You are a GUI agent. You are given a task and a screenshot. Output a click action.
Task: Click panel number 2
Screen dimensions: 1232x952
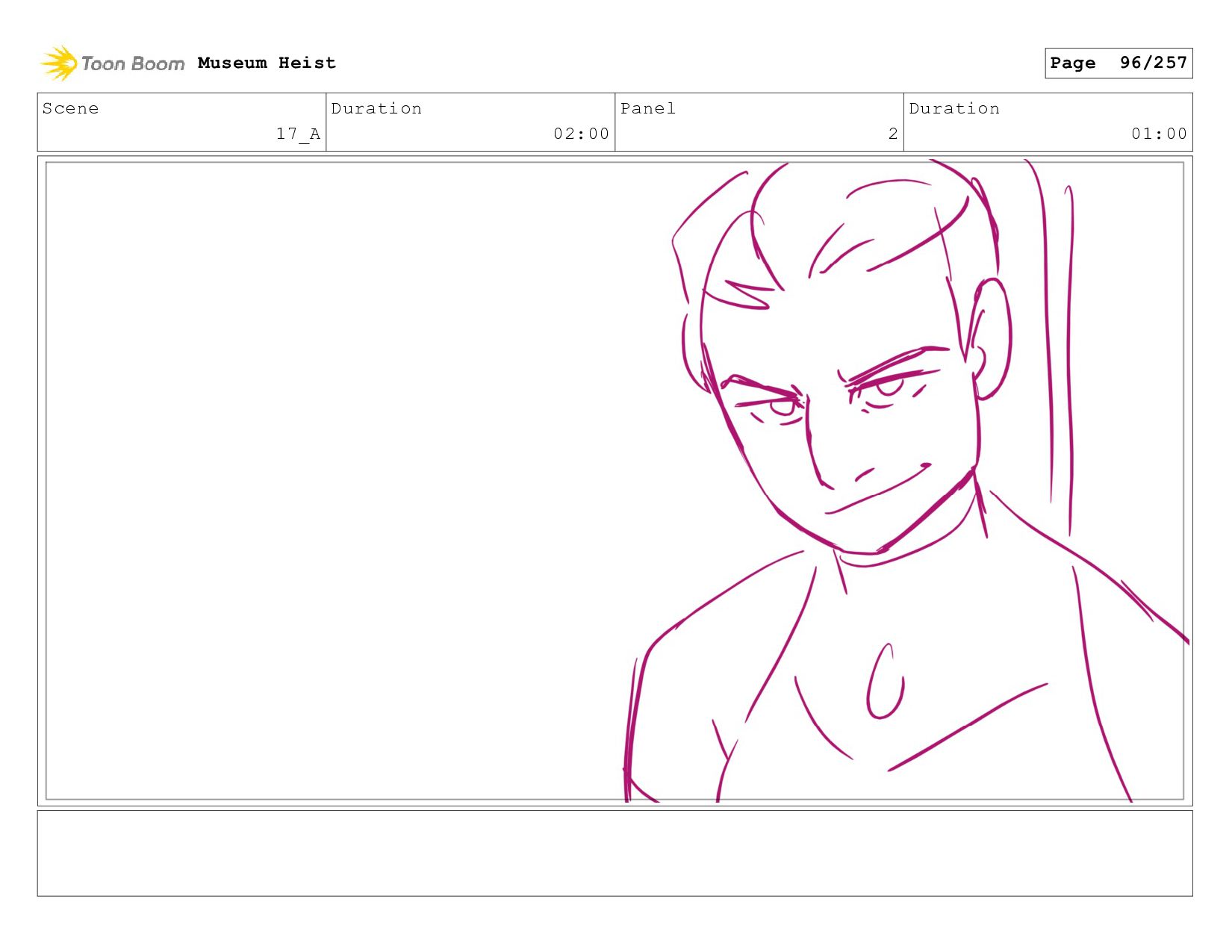pyautogui.click(x=892, y=134)
